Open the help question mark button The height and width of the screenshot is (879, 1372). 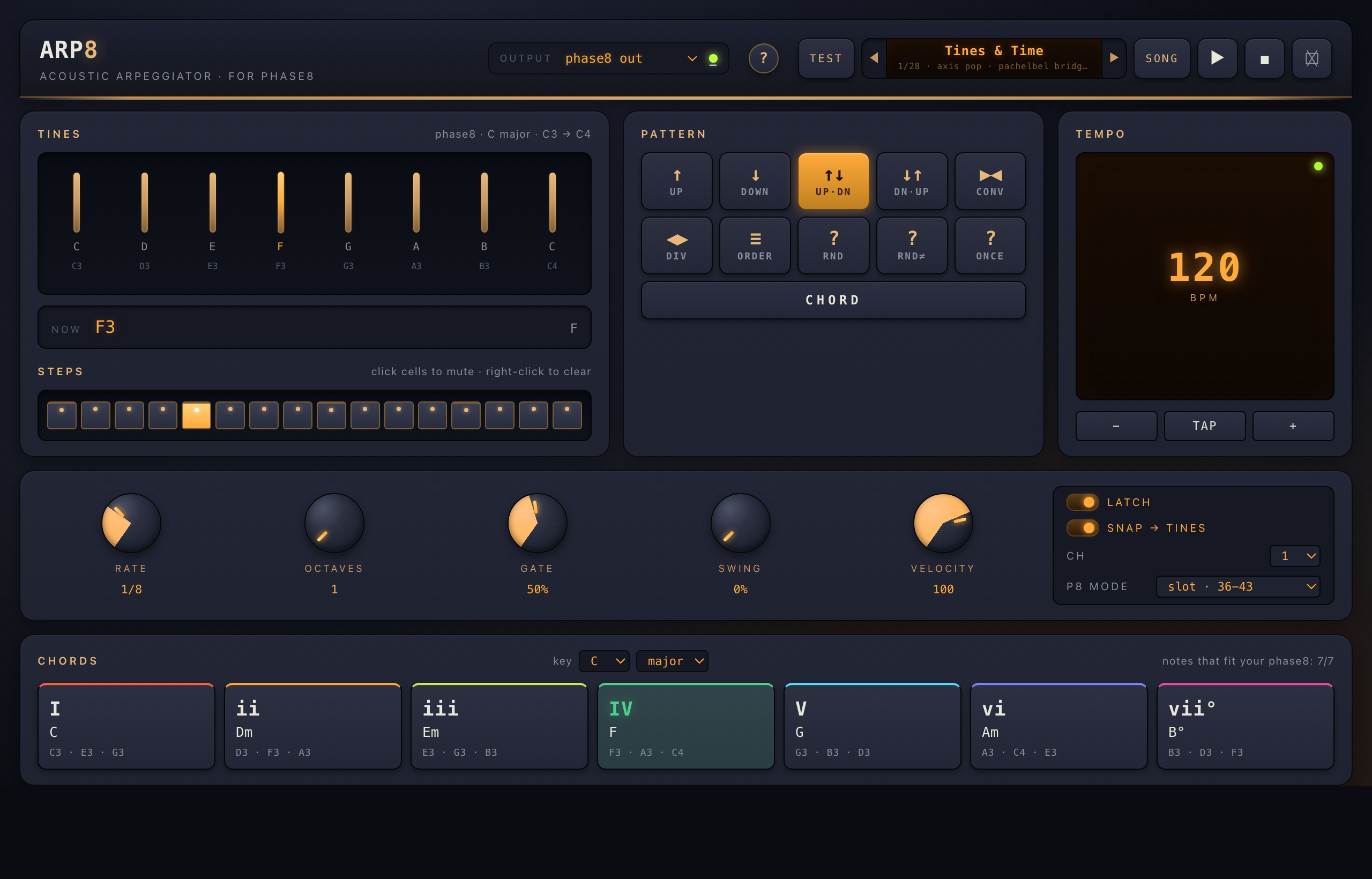(x=763, y=58)
